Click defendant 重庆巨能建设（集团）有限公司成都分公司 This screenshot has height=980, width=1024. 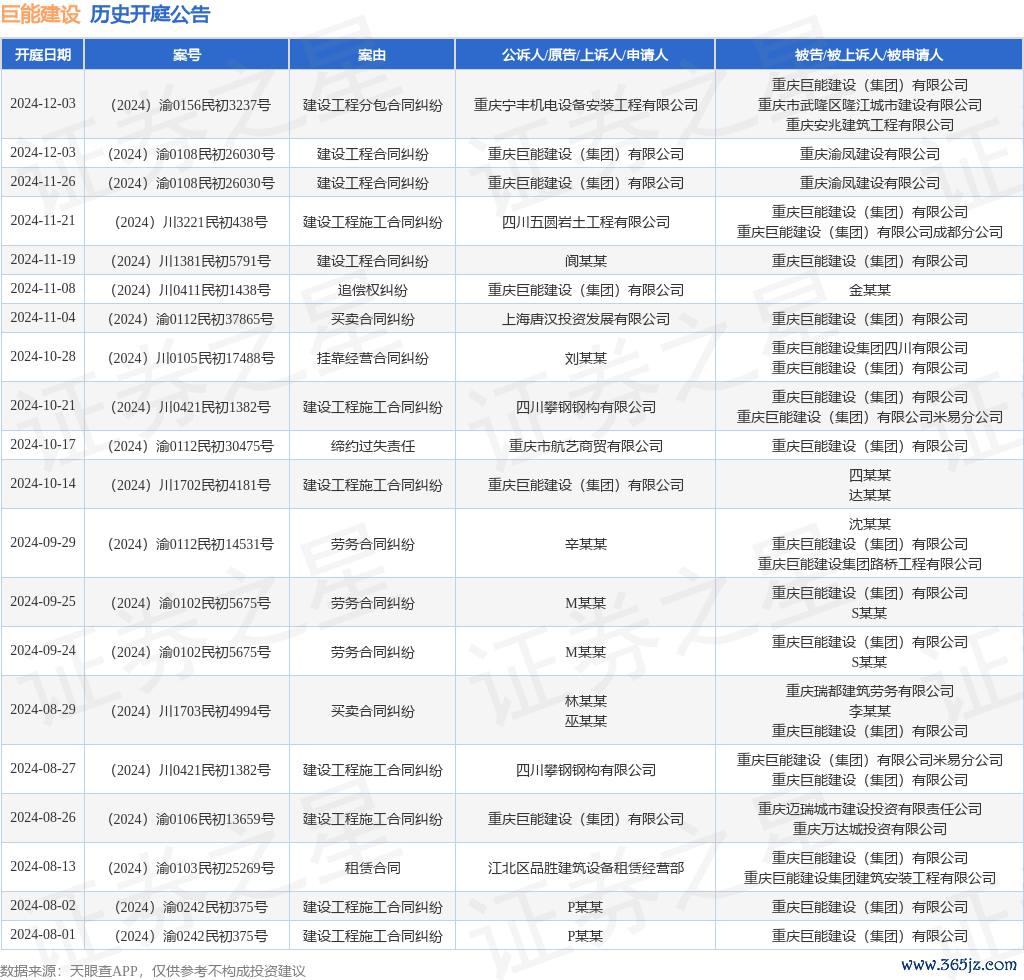(870, 232)
